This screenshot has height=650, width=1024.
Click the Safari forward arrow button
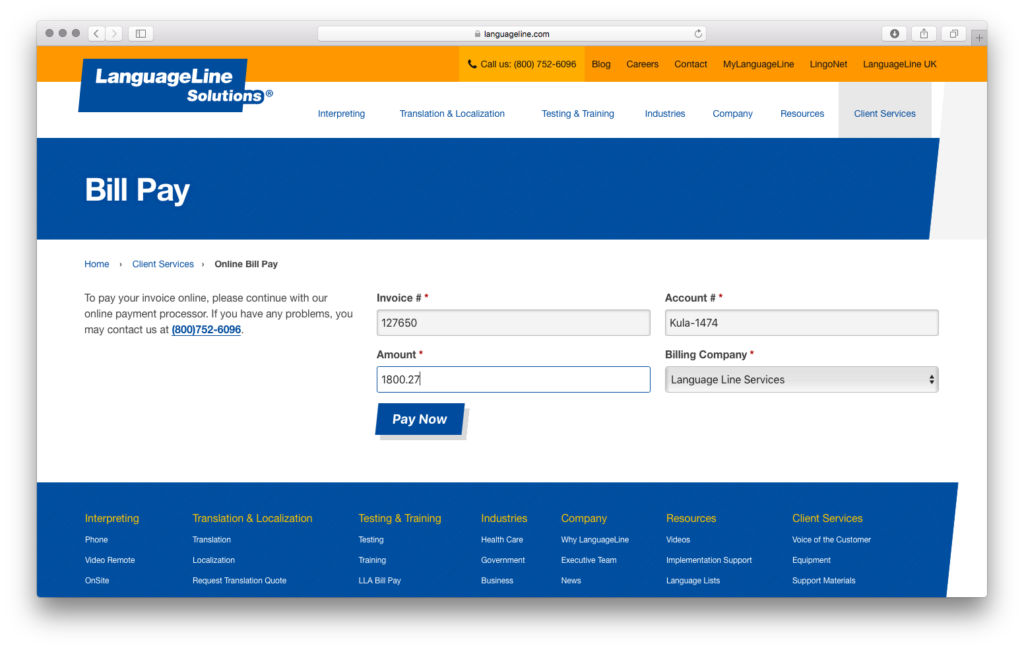tap(114, 33)
